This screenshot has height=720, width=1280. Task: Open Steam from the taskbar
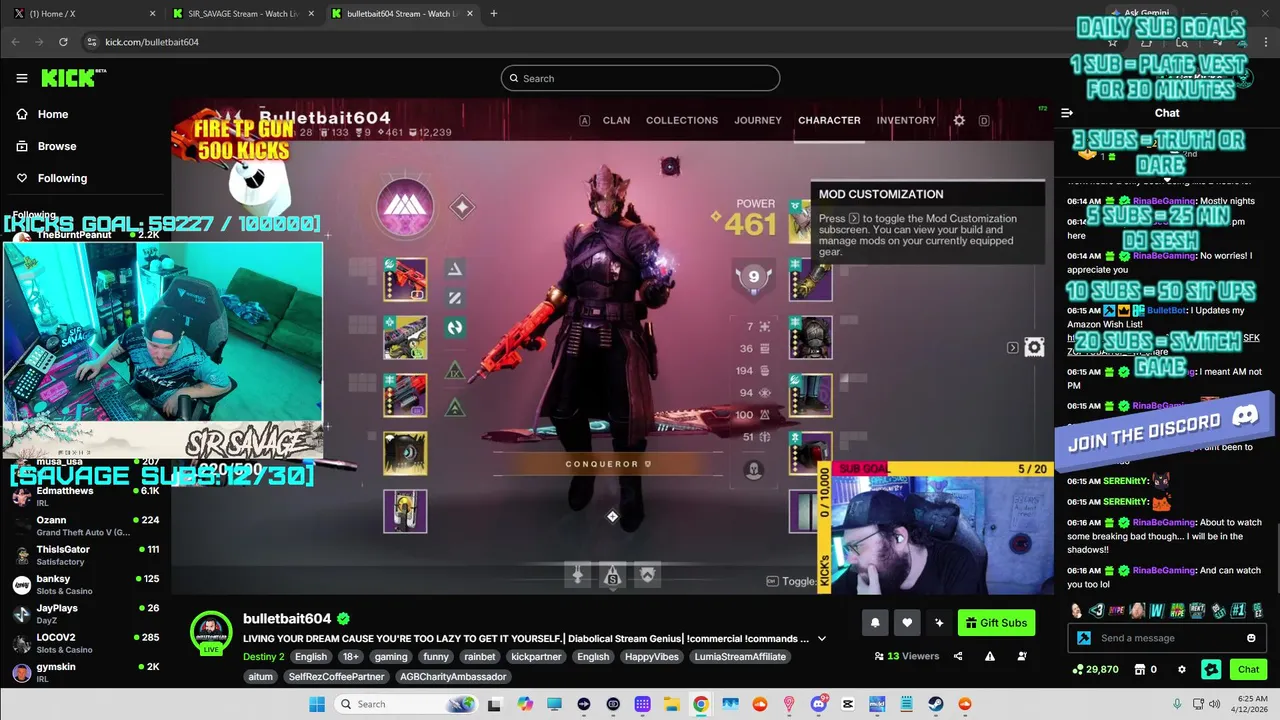935,704
